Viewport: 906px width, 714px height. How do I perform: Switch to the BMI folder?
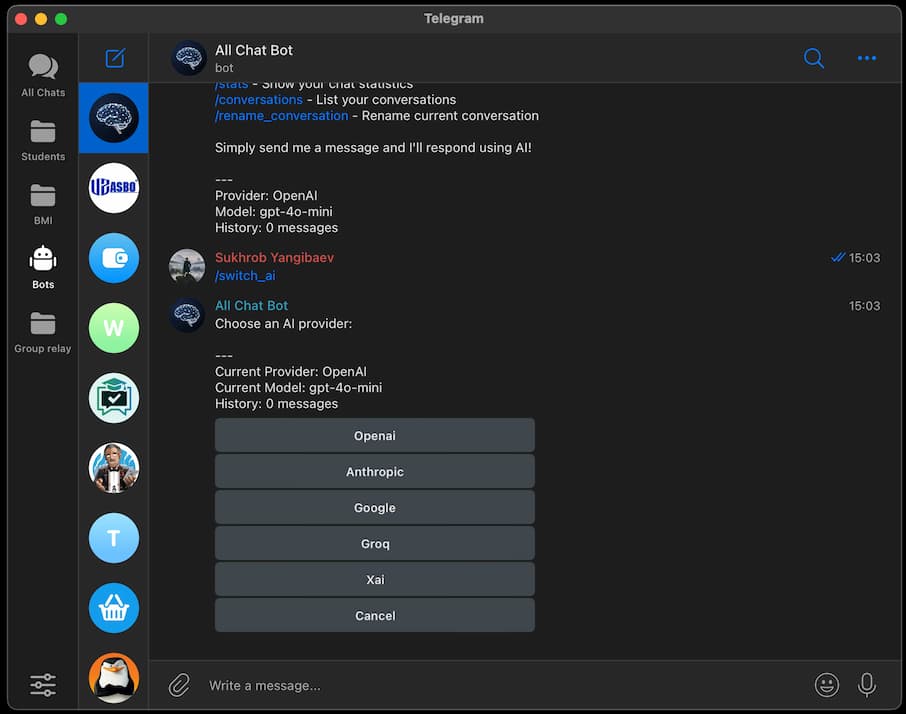click(x=43, y=204)
